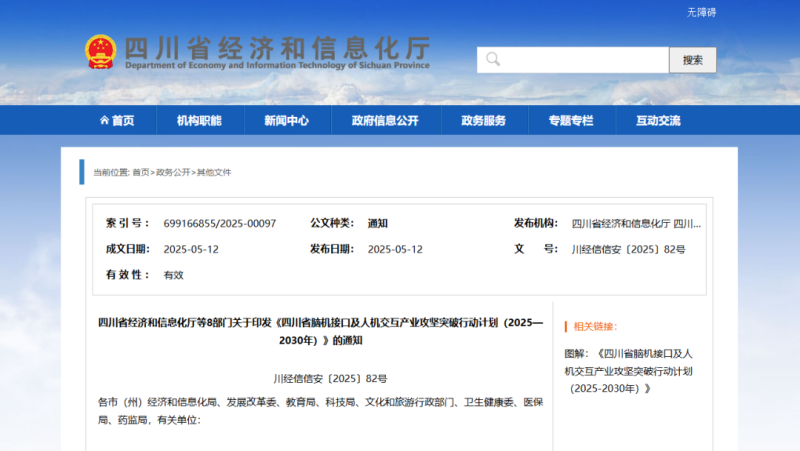Screen dimensions: 800x451
Task: Open 政务服务 from the nav bar
Action: pos(483,121)
